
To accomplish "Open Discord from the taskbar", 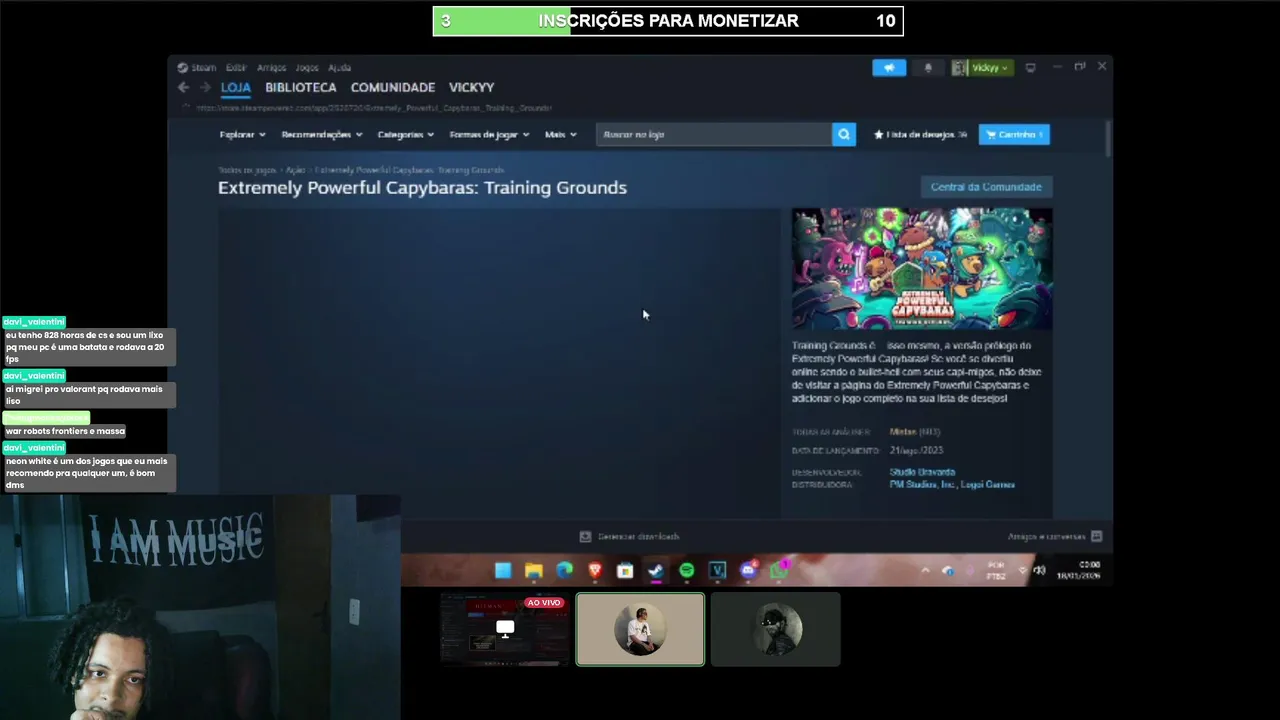I will tap(748, 570).
